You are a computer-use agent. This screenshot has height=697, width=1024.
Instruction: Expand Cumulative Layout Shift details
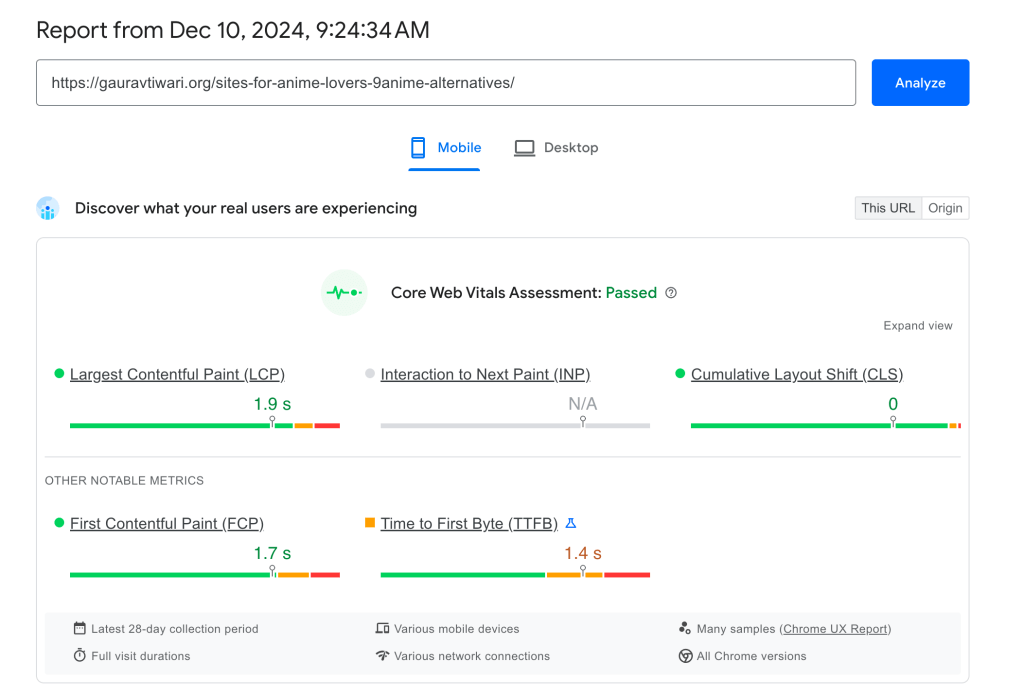click(797, 373)
